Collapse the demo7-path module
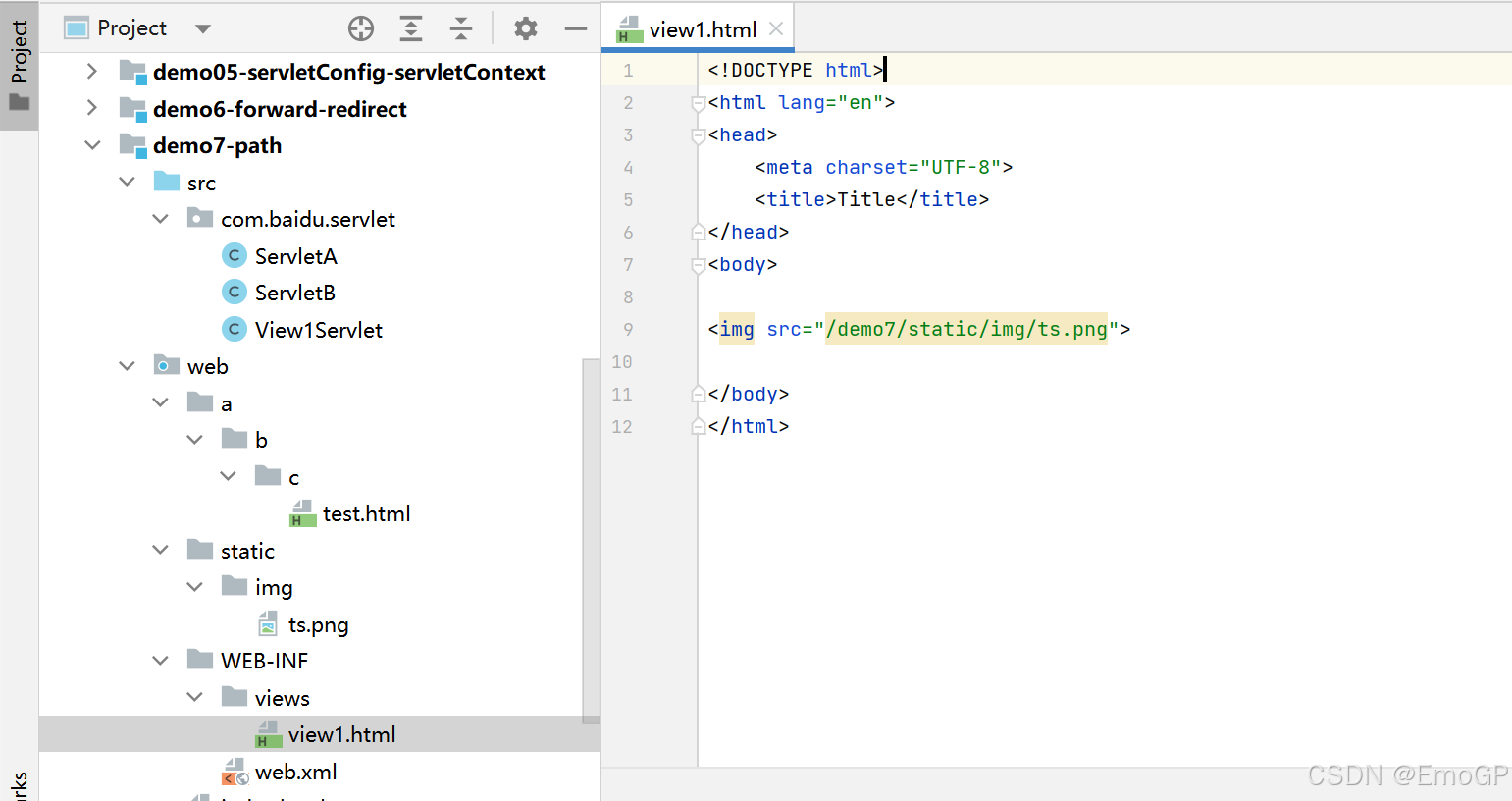Viewport: 1512px width, 801px height. [92, 145]
